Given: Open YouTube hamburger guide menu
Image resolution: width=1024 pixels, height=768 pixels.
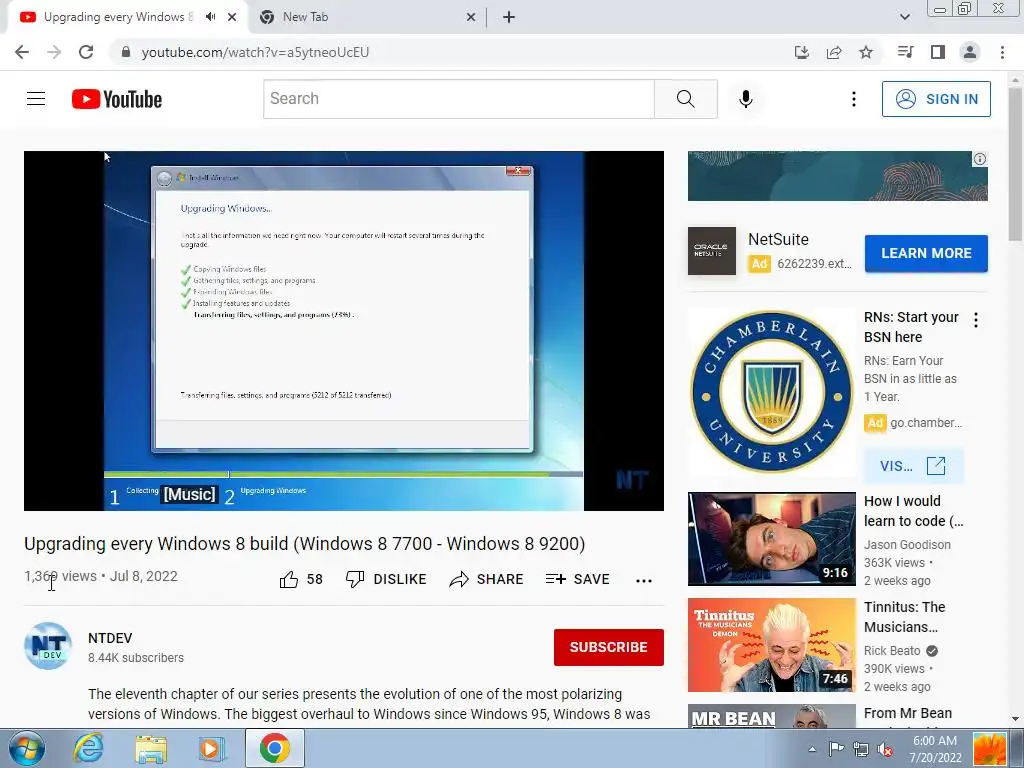Looking at the screenshot, I should 36,99.
